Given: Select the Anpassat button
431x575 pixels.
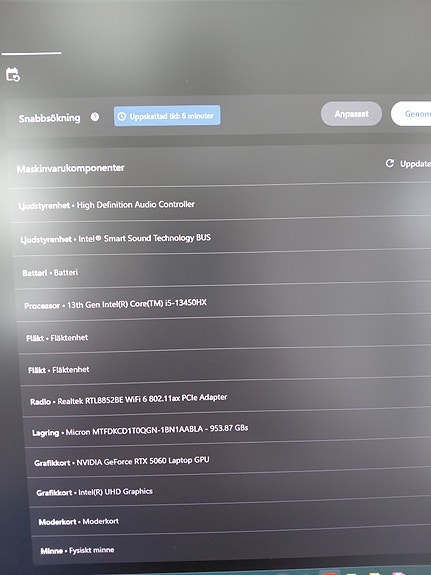Looking at the screenshot, I should coord(351,114).
